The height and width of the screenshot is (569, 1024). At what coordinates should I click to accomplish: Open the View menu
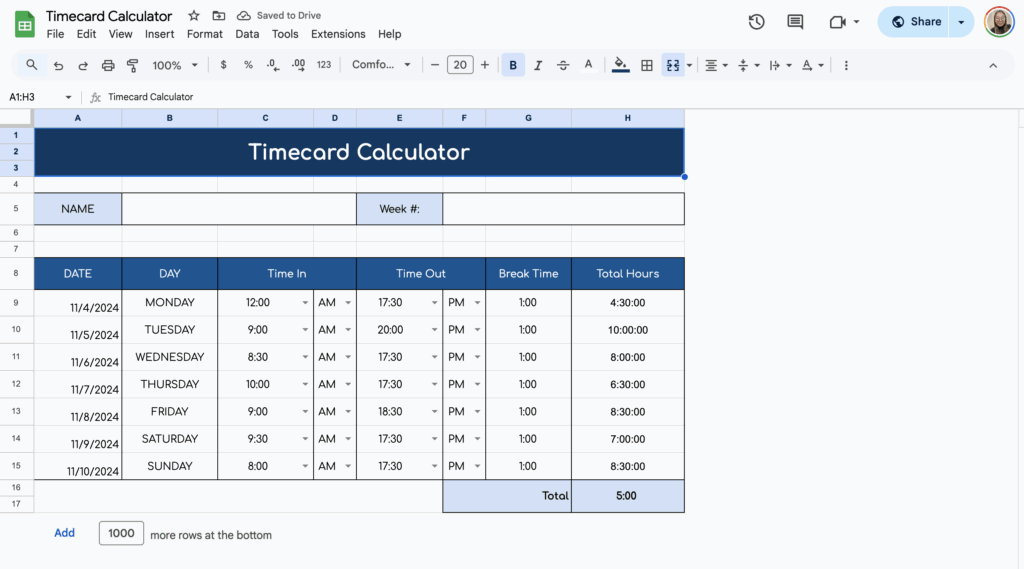point(120,34)
